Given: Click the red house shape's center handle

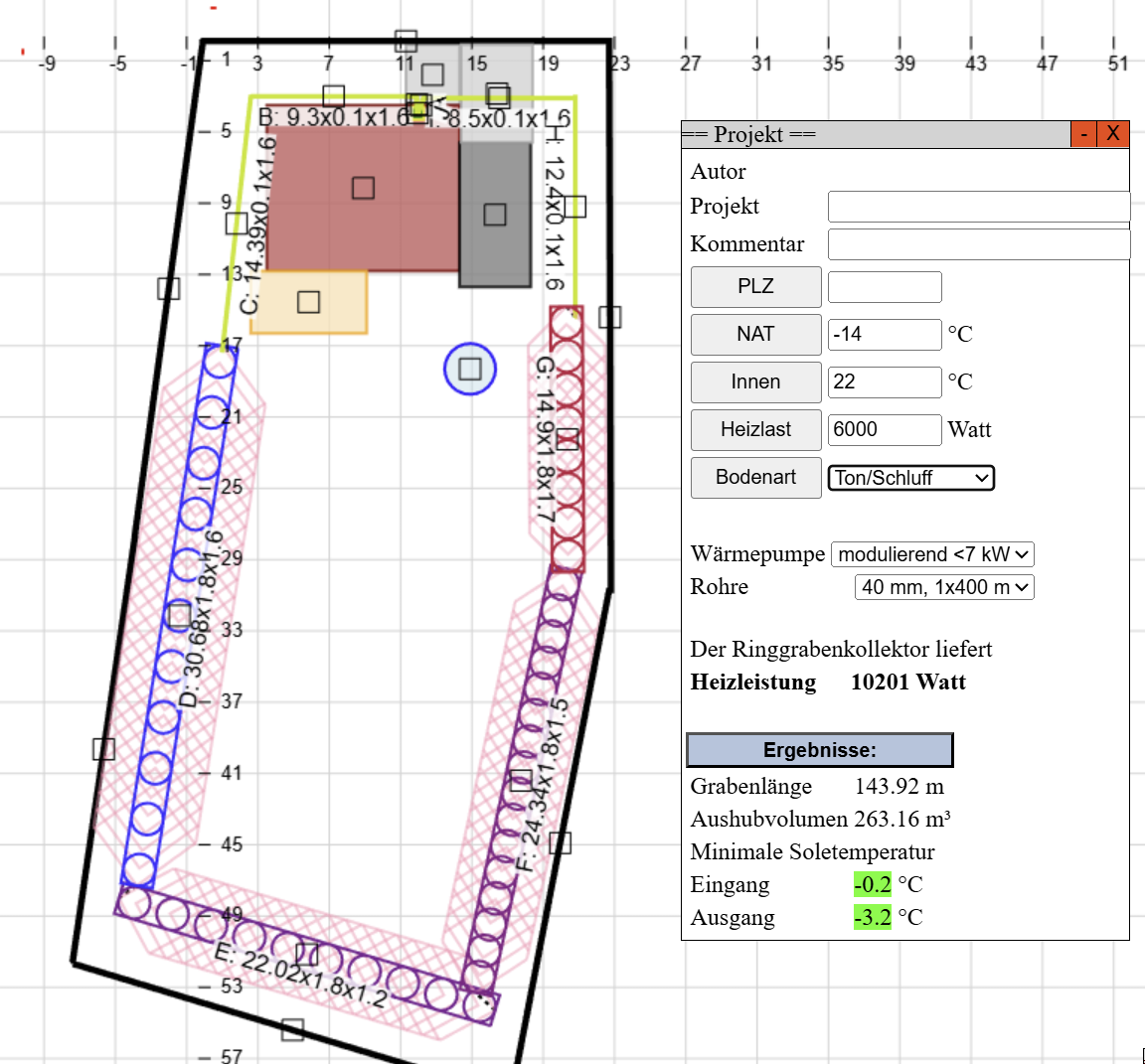Looking at the screenshot, I should (x=364, y=188).
